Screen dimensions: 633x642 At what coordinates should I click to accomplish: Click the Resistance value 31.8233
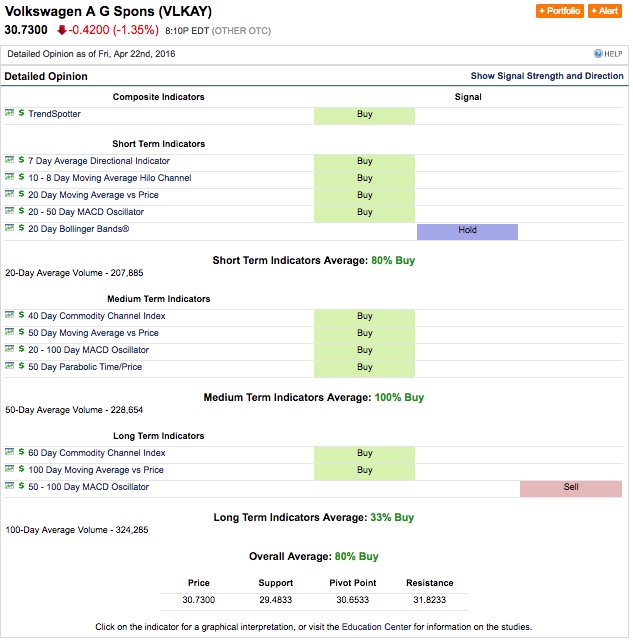pos(430,600)
